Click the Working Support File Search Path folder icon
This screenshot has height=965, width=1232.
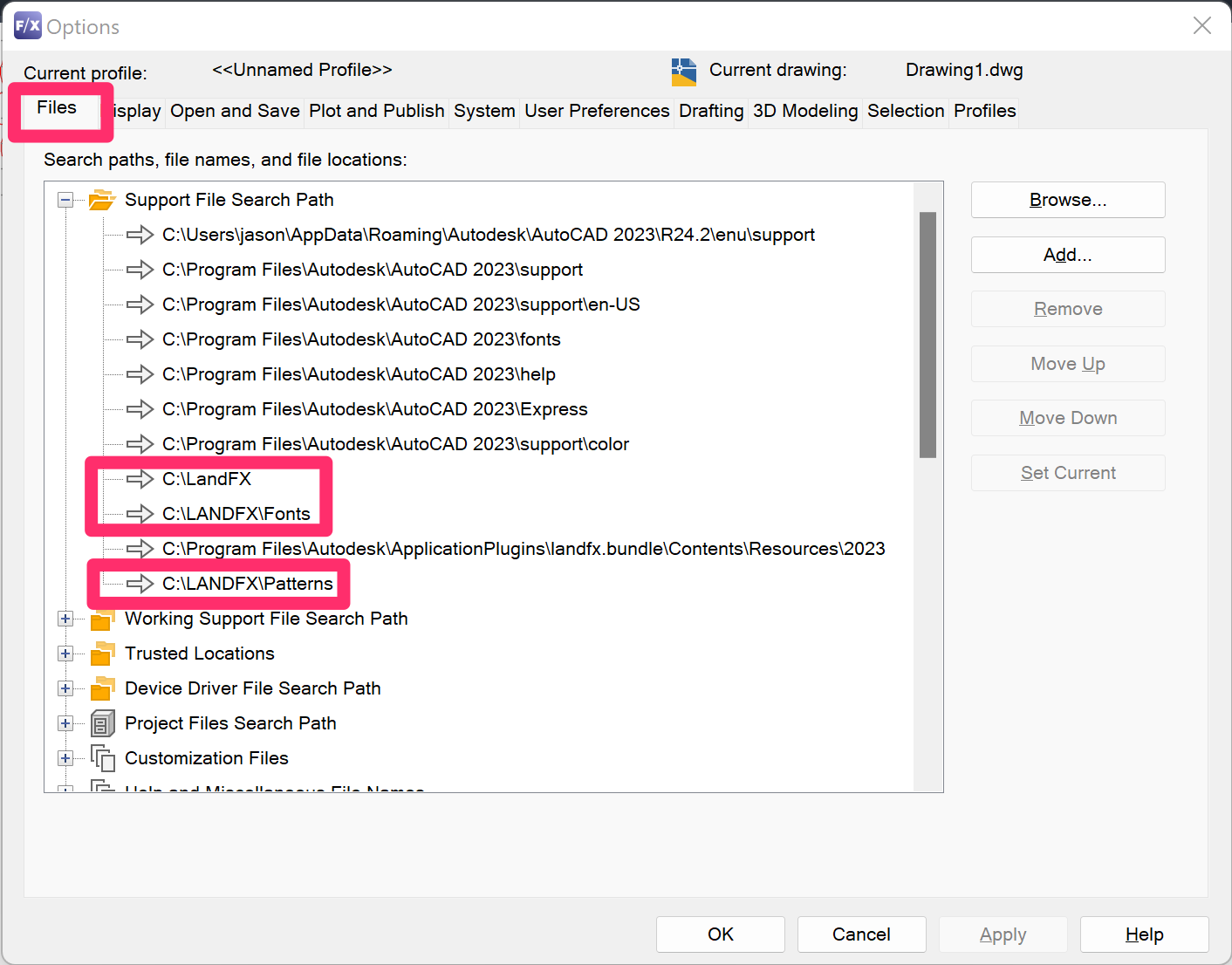pos(102,619)
